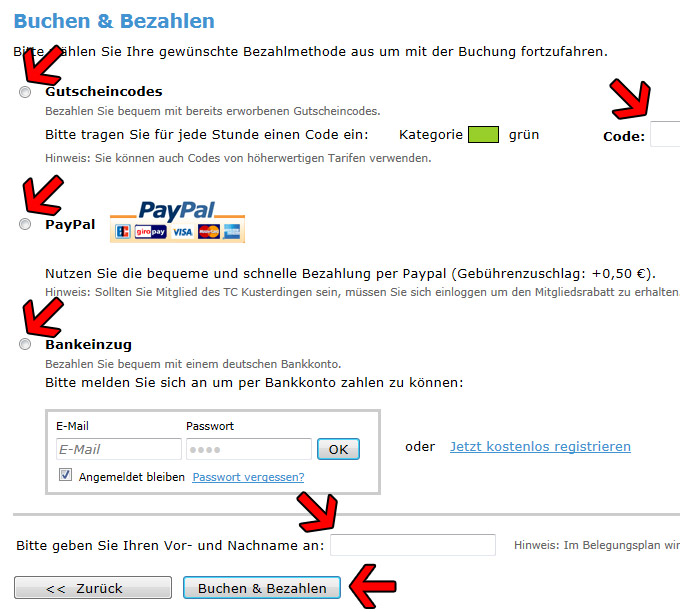The width and height of the screenshot is (680, 612).
Task: Click the Buchen & Bezahlen button
Action: (x=262, y=588)
